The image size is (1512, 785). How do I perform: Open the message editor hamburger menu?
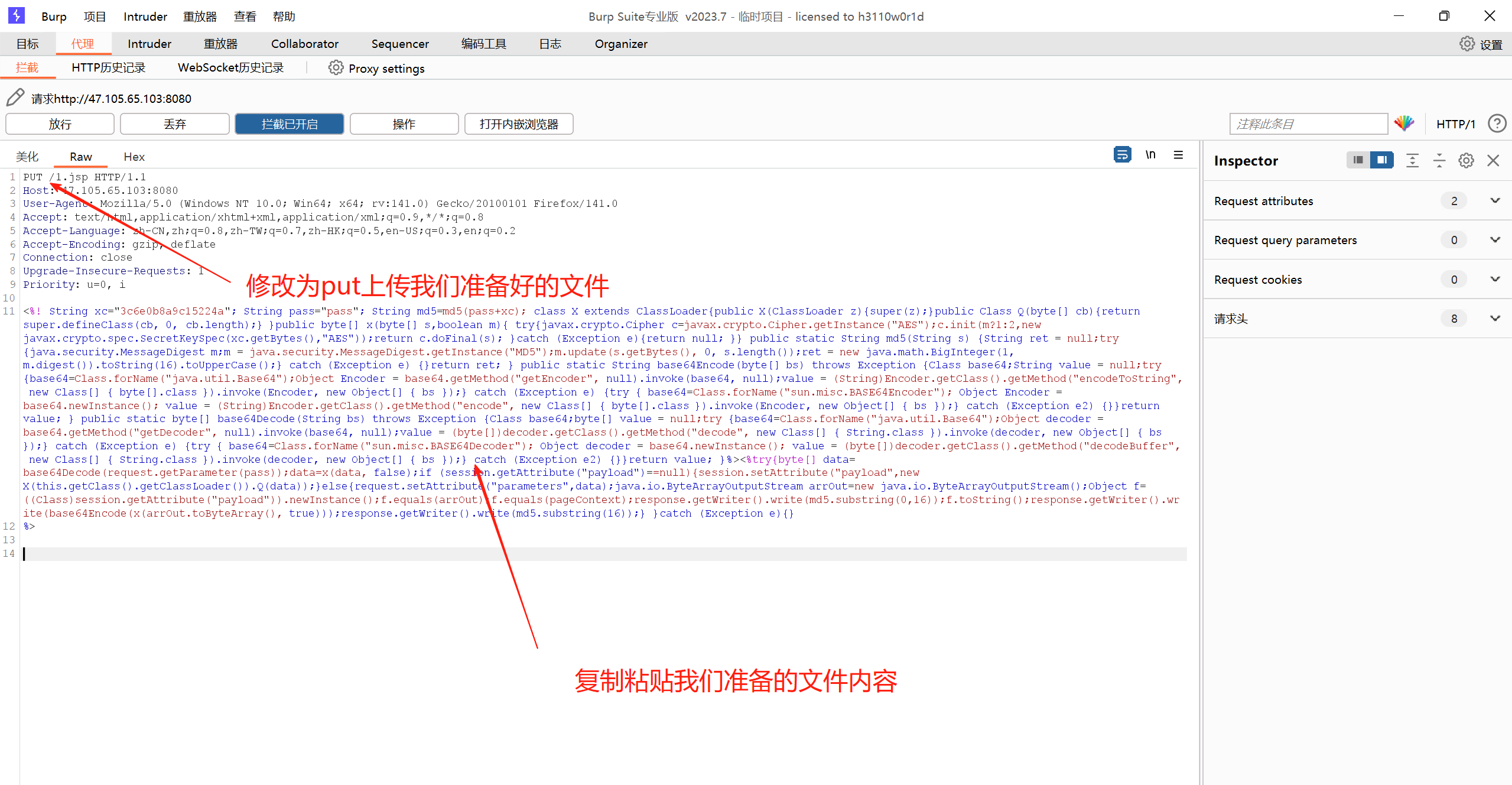[1178, 155]
